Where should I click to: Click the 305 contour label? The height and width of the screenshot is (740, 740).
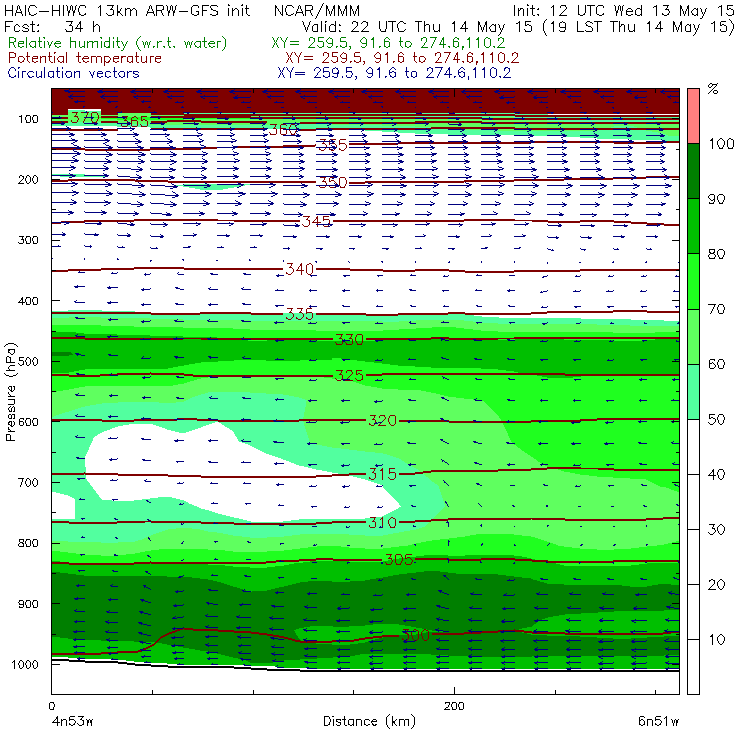399,560
